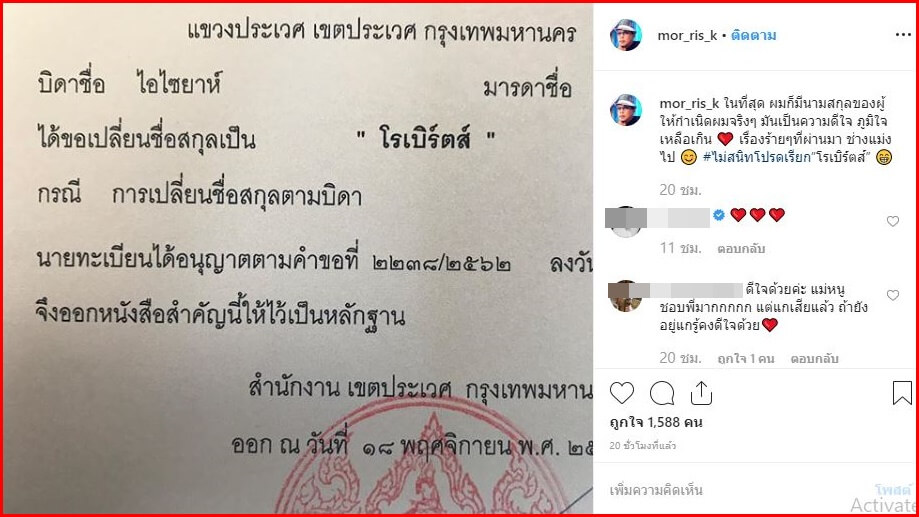Viewport: 919px width, 517px height.
Task: Open comment bubble icon under post
Action: pyautogui.click(x=662, y=393)
